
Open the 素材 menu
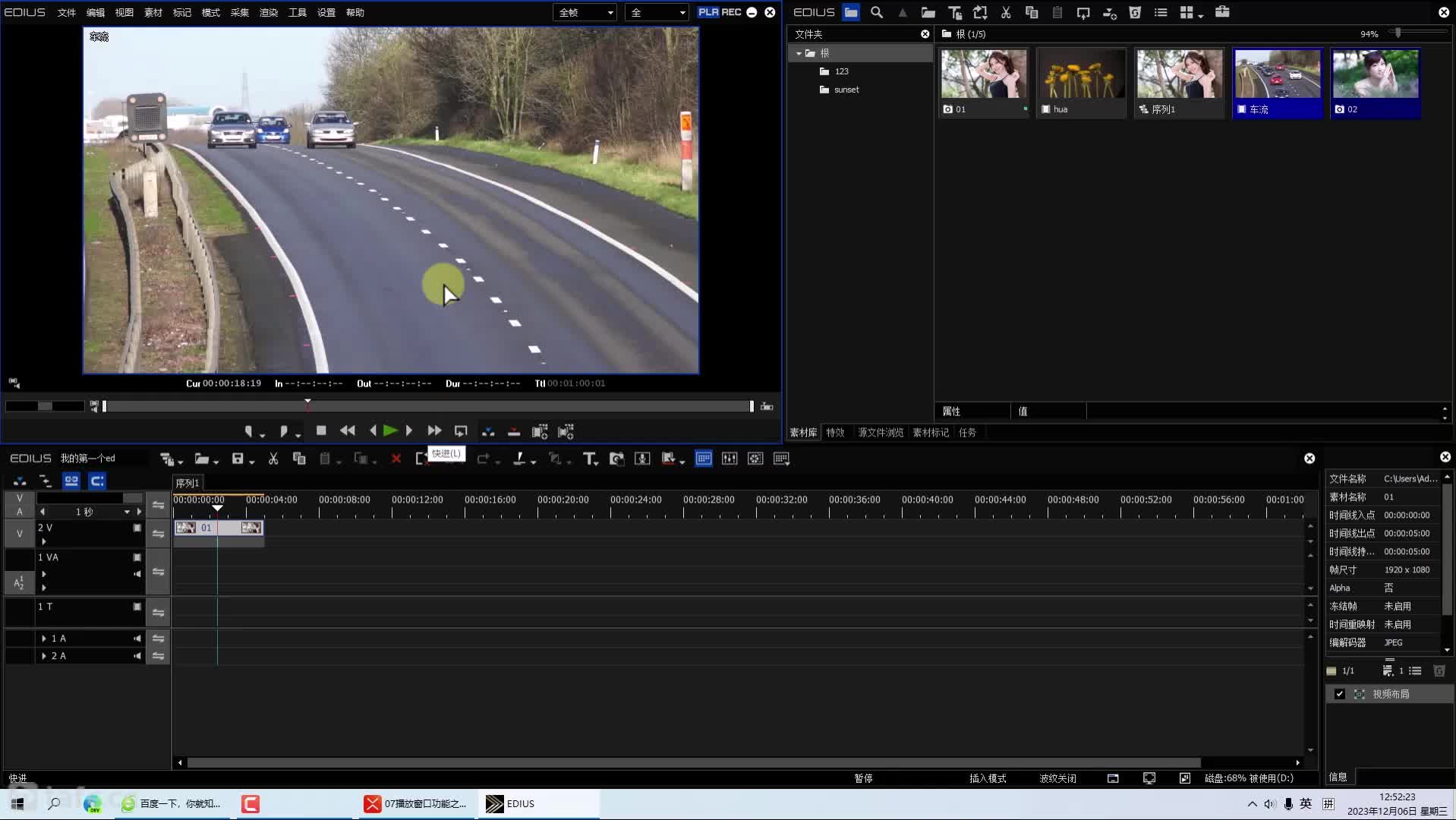[153, 12]
